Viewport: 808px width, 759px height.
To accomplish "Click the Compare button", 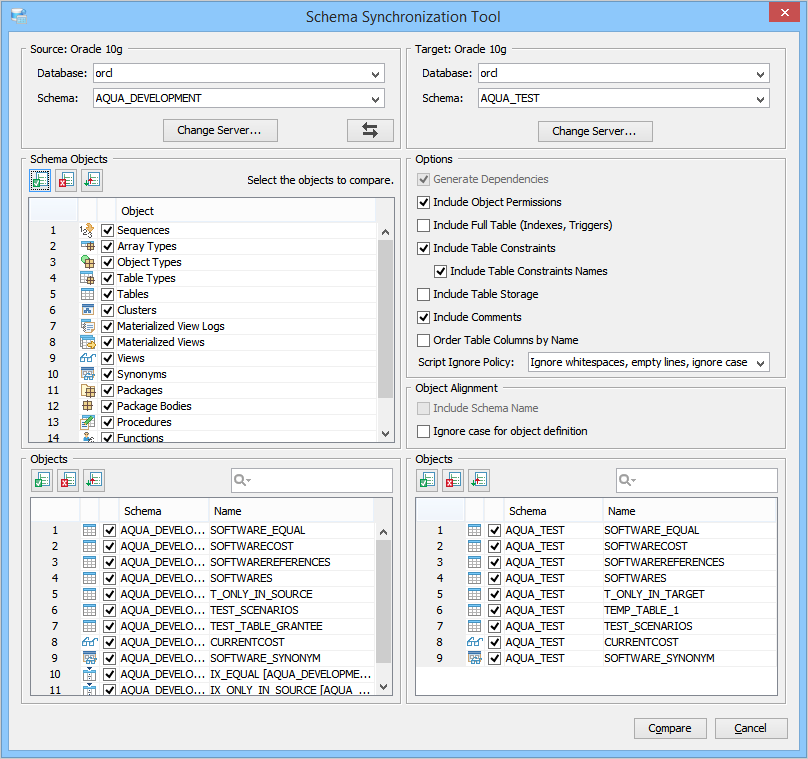I will (x=670, y=728).
